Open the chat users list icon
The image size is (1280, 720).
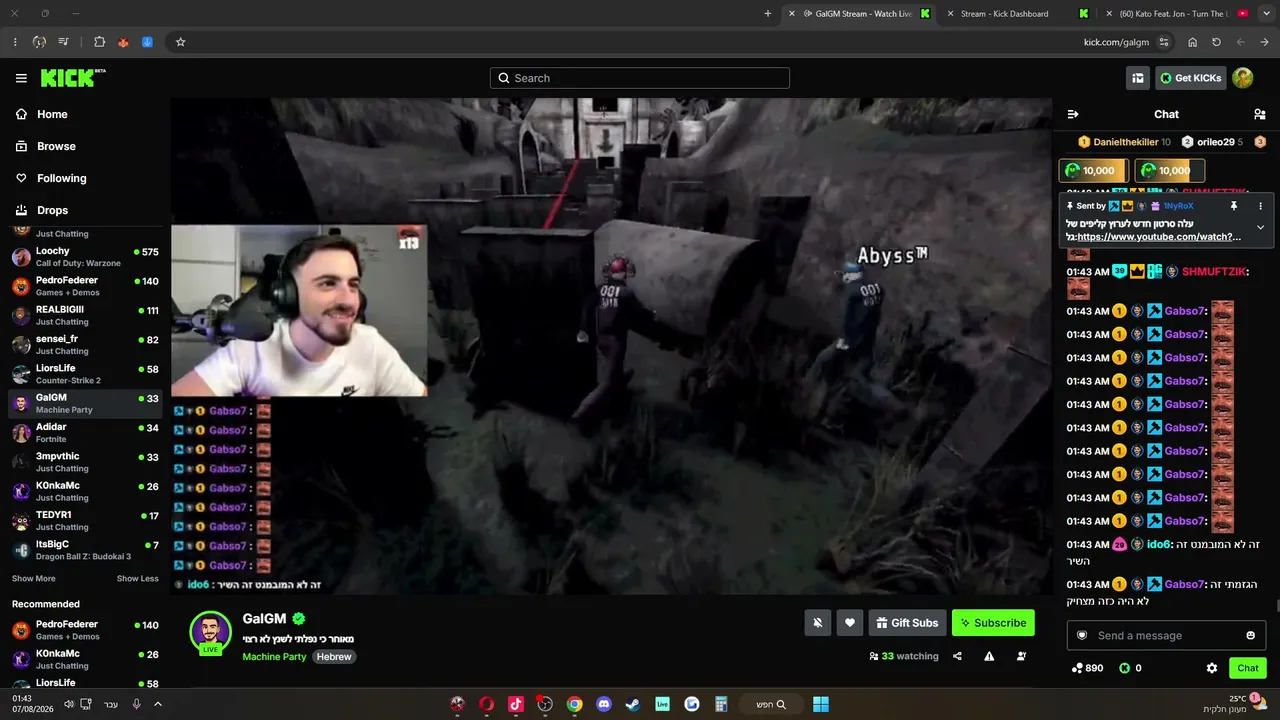click(x=1260, y=114)
